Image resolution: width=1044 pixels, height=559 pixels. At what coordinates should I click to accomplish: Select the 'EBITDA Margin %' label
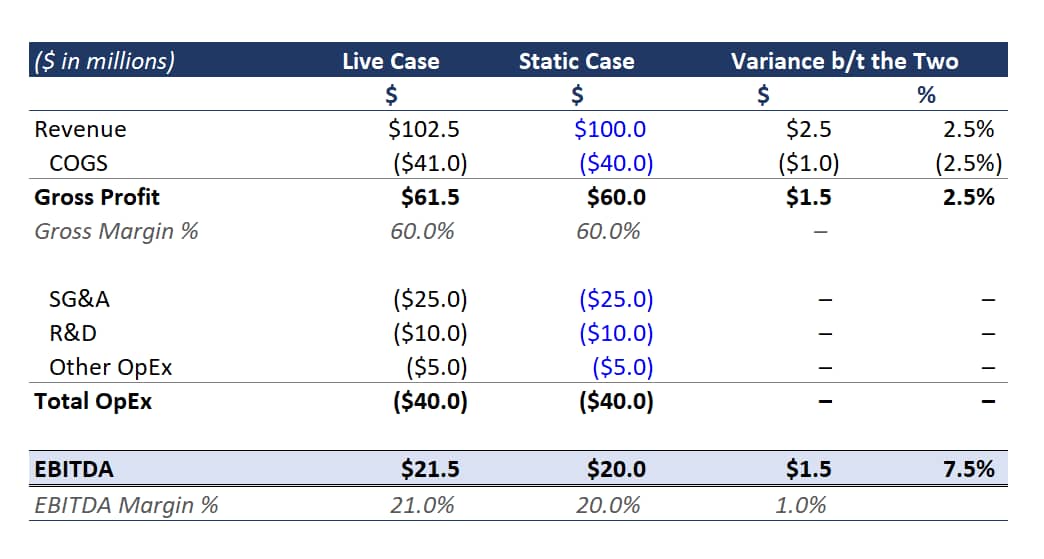[x=127, y=505]
